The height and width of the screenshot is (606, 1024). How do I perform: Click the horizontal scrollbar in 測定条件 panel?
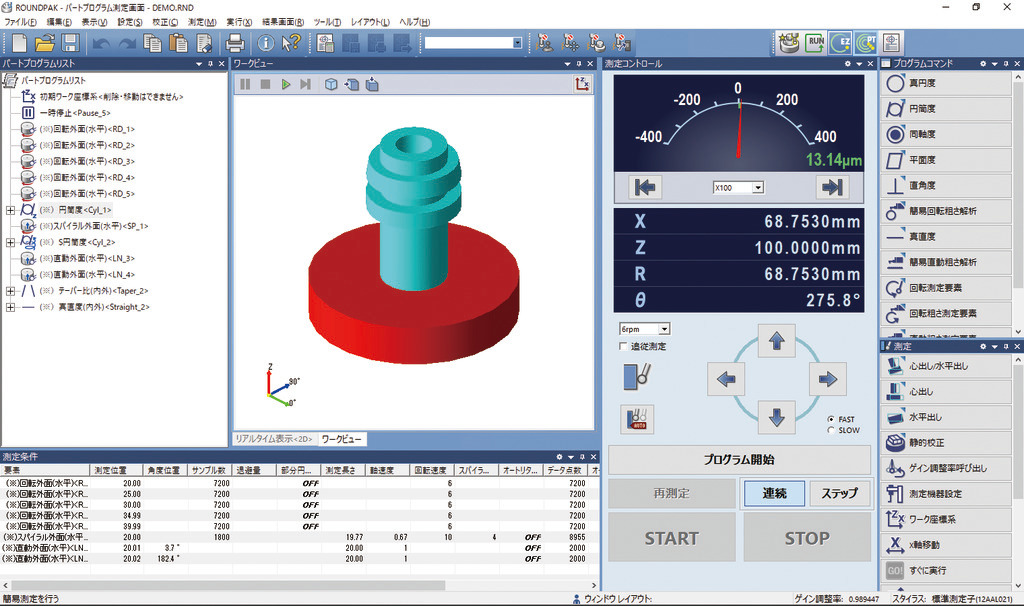(x=228, y=585)
